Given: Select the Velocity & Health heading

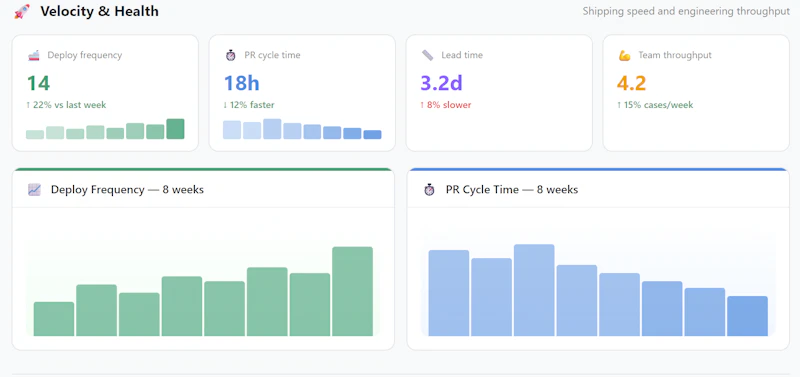Looking at the screenshot, I should pyautogui.click(x=99, y=11).
